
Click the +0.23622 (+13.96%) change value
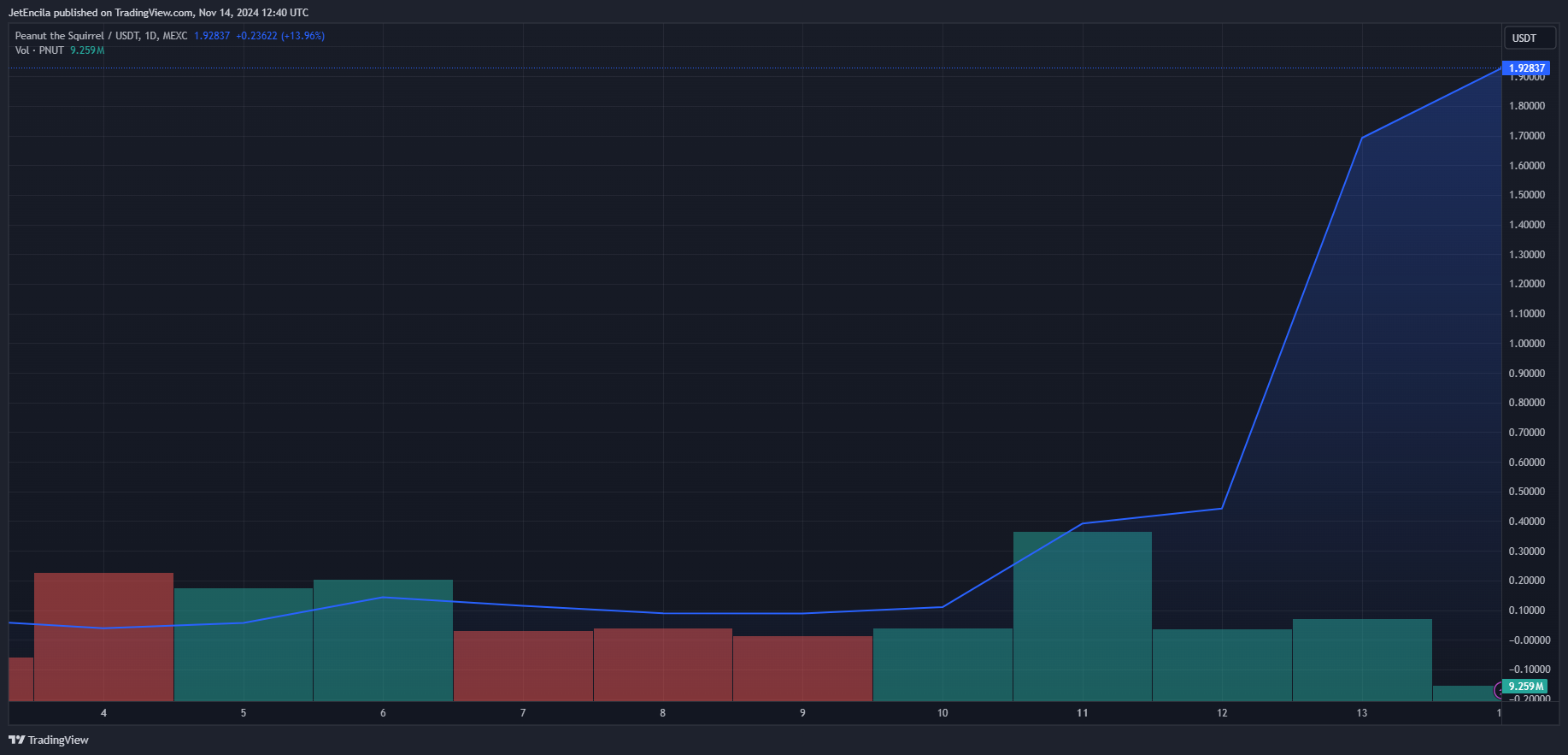[x=280, y=36]
